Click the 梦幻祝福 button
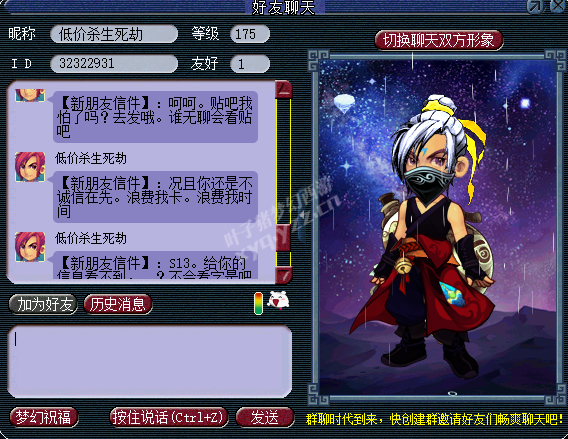 click(44, 417)
